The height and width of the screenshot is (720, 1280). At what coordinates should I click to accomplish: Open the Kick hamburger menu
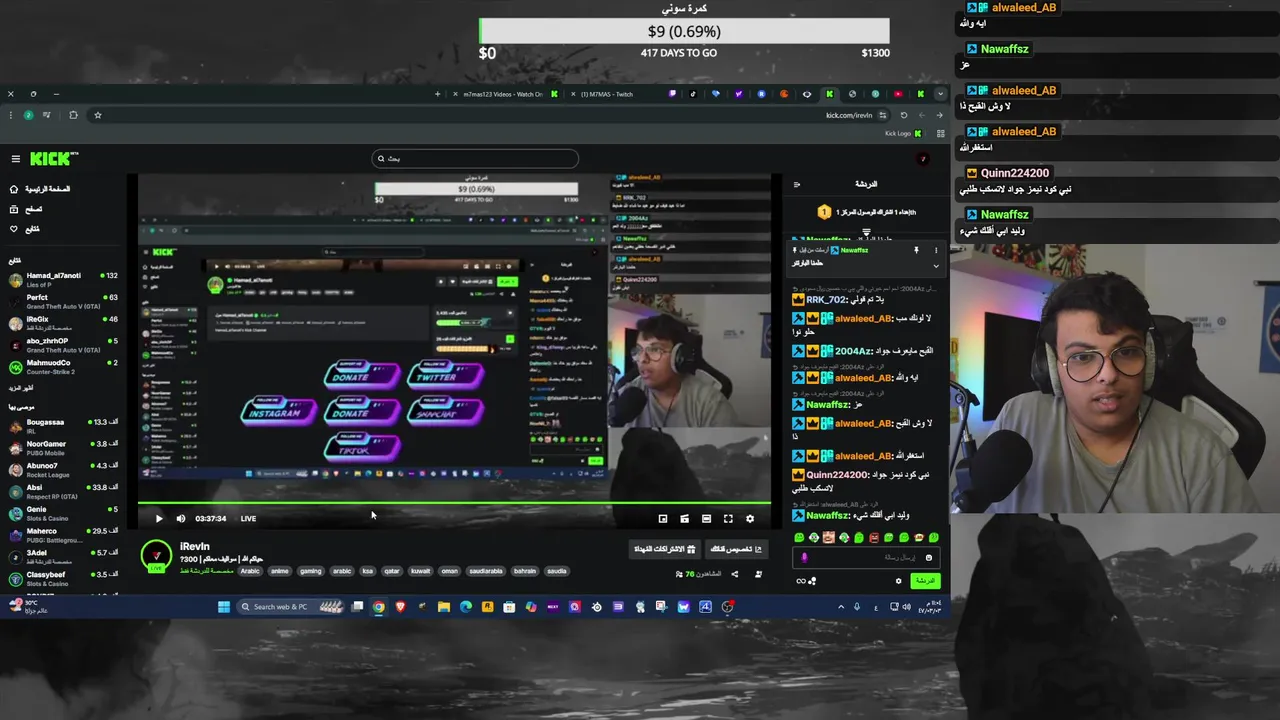(16, 158)
